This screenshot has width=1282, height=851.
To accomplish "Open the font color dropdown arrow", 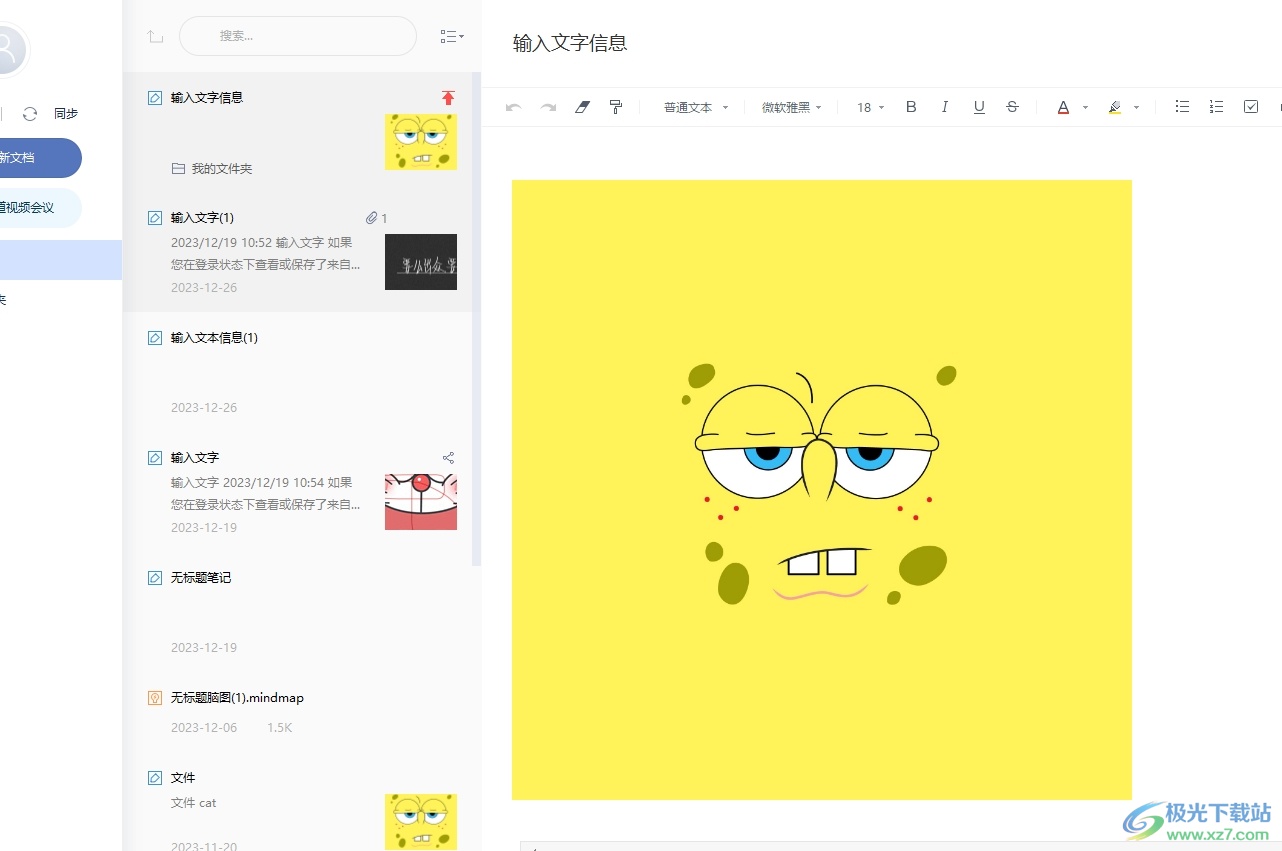I will tap(1085, 108).
